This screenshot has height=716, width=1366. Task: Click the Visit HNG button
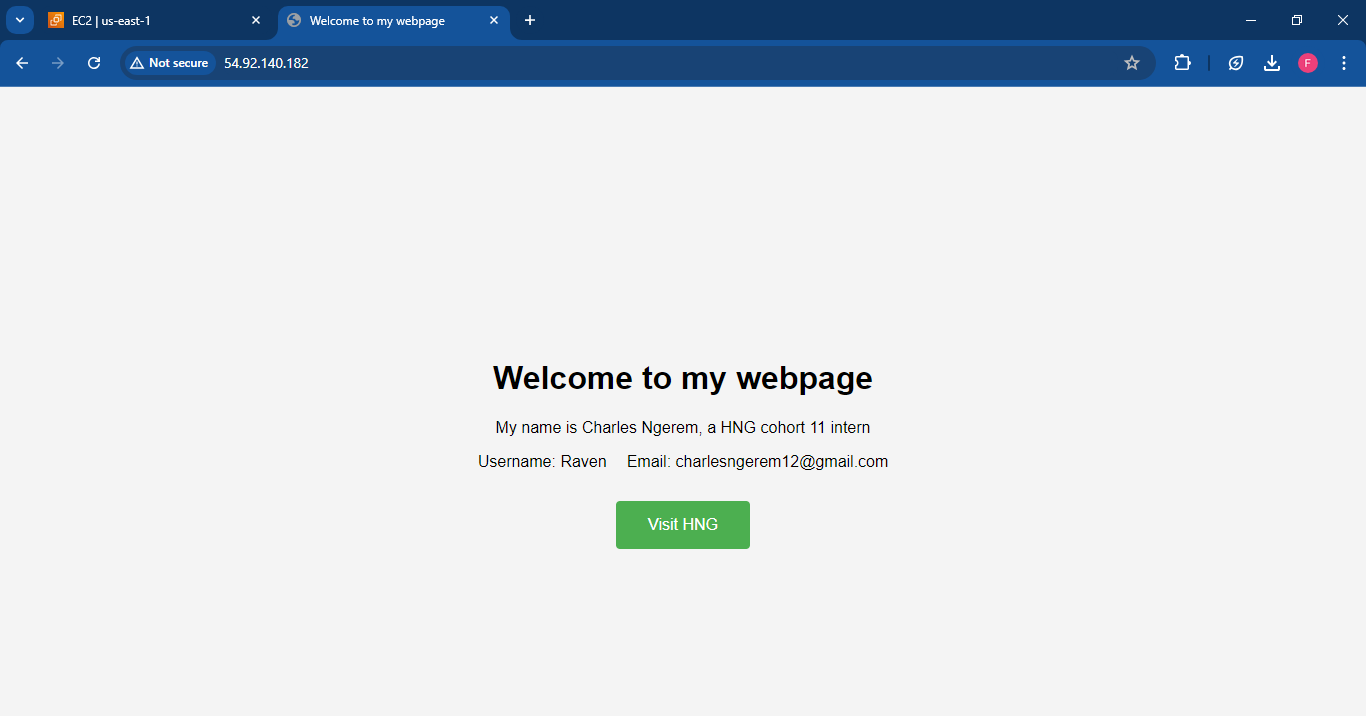(x=682, y=524)
